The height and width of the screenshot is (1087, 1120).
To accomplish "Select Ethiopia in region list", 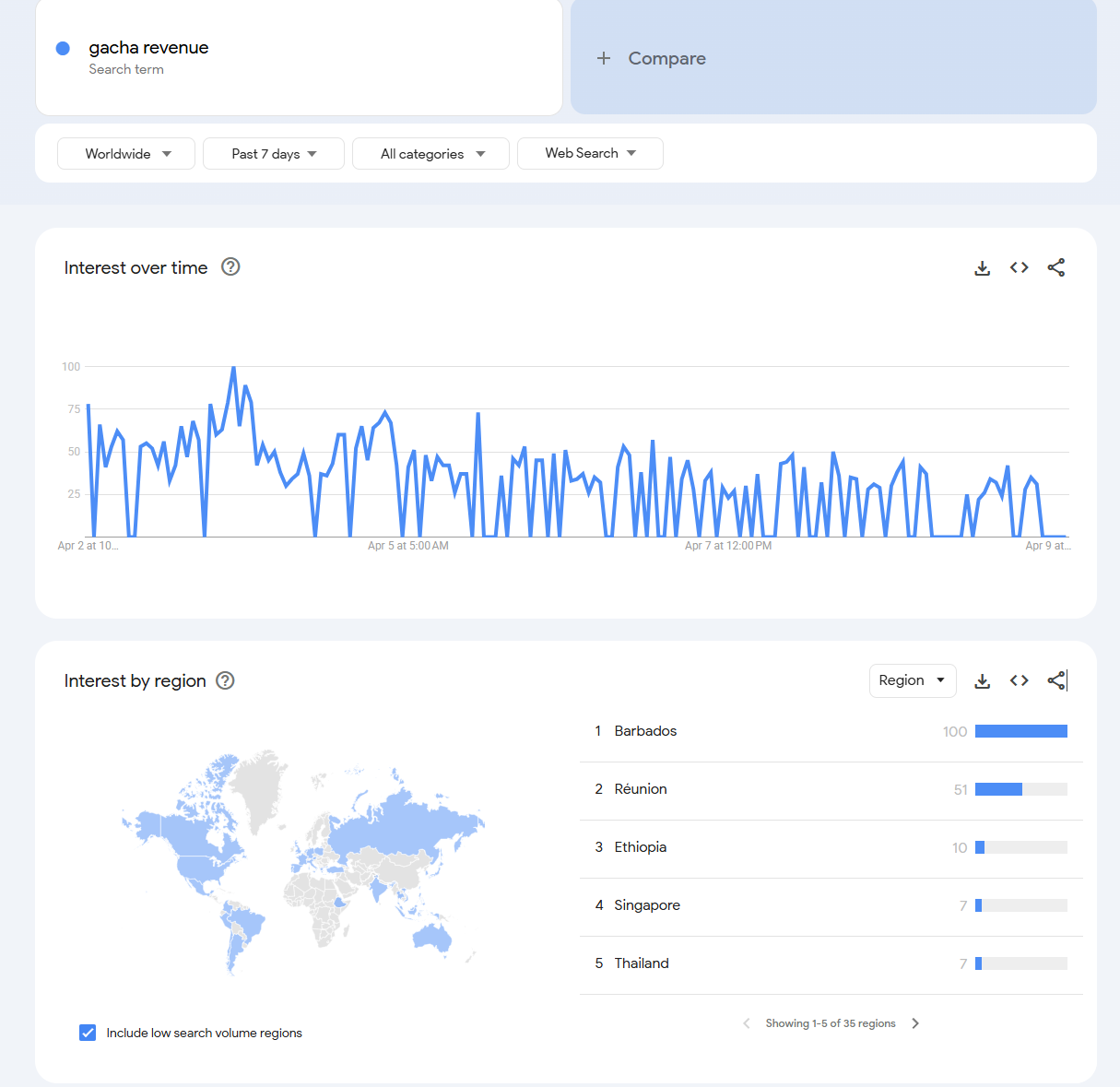I will (x=831, y=847).
